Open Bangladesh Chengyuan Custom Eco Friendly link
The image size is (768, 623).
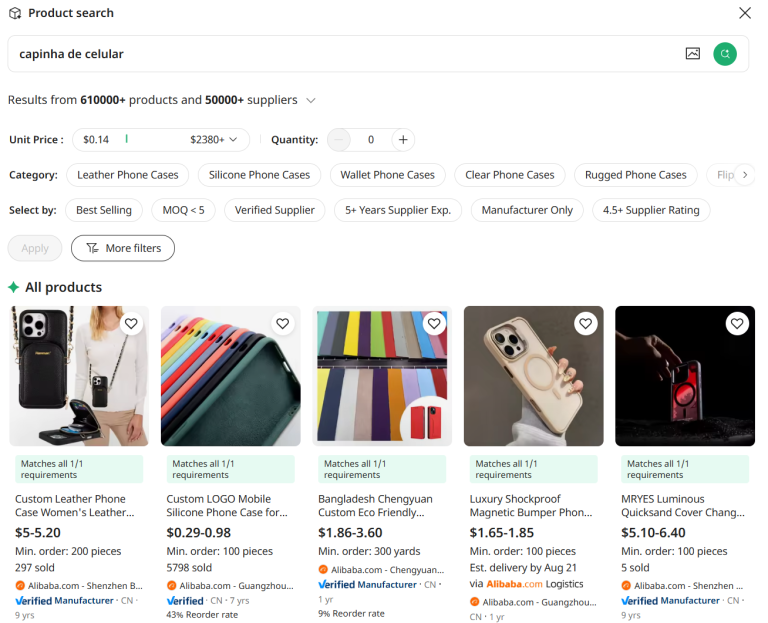[x=375, y=505]
